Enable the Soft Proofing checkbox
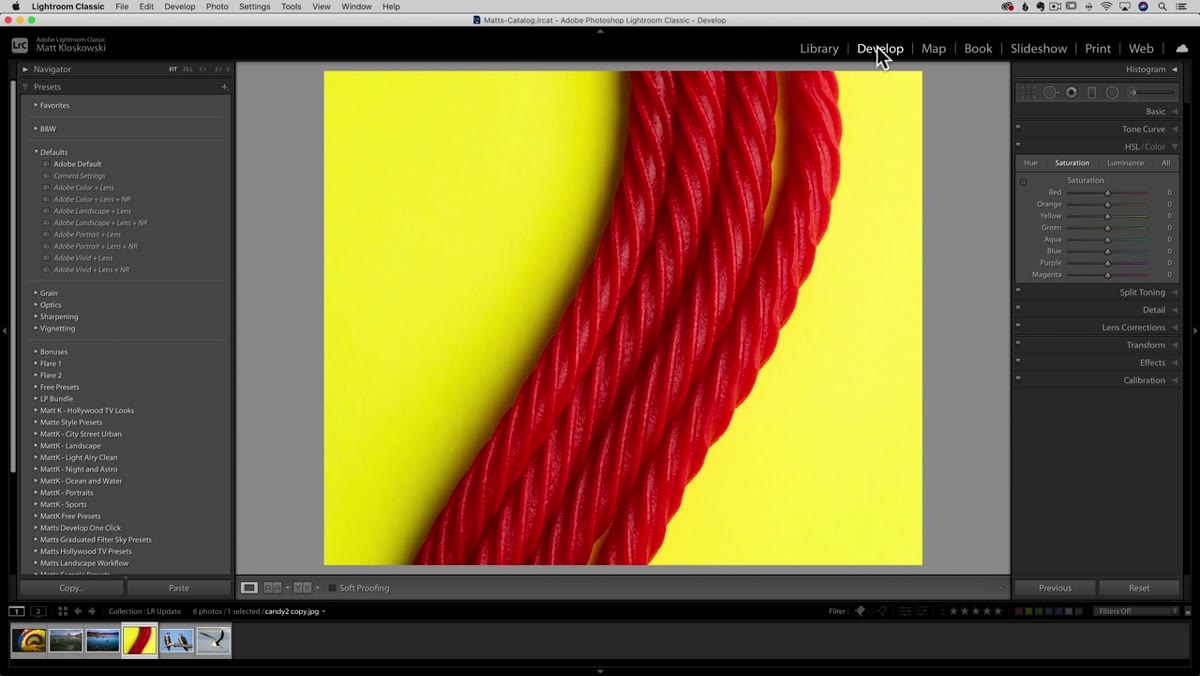1200x676 pixels. 332,588
